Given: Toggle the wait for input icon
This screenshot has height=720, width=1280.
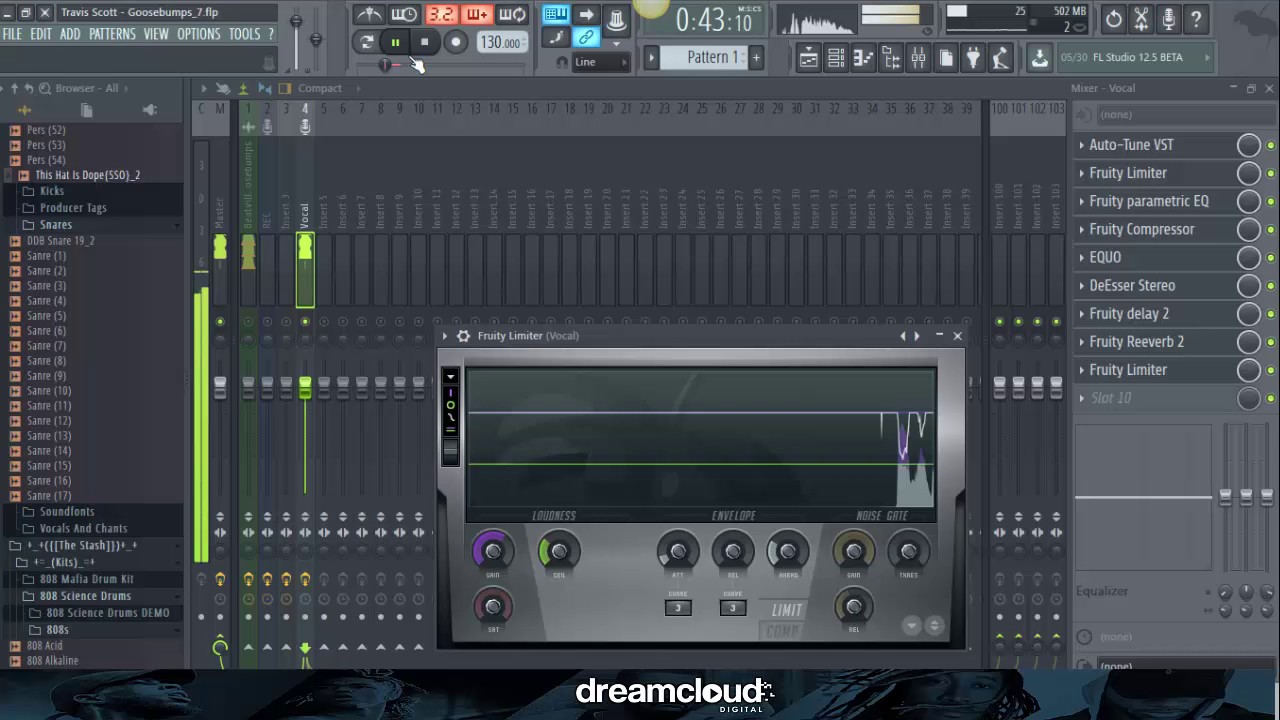Looking at the screenshot, I should [404, 14].
